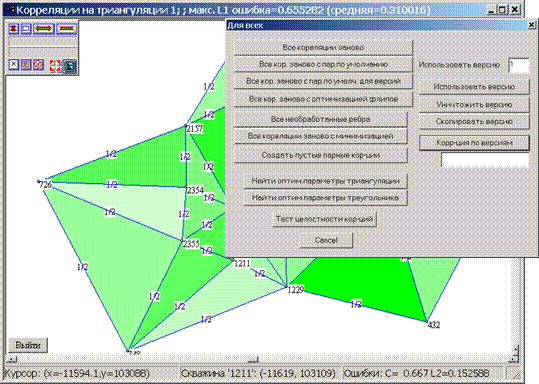The height and width of the screenshot is (384, 539).
Task: Click the gray-red square toolbar icon
Action: (x=26, y=64)
